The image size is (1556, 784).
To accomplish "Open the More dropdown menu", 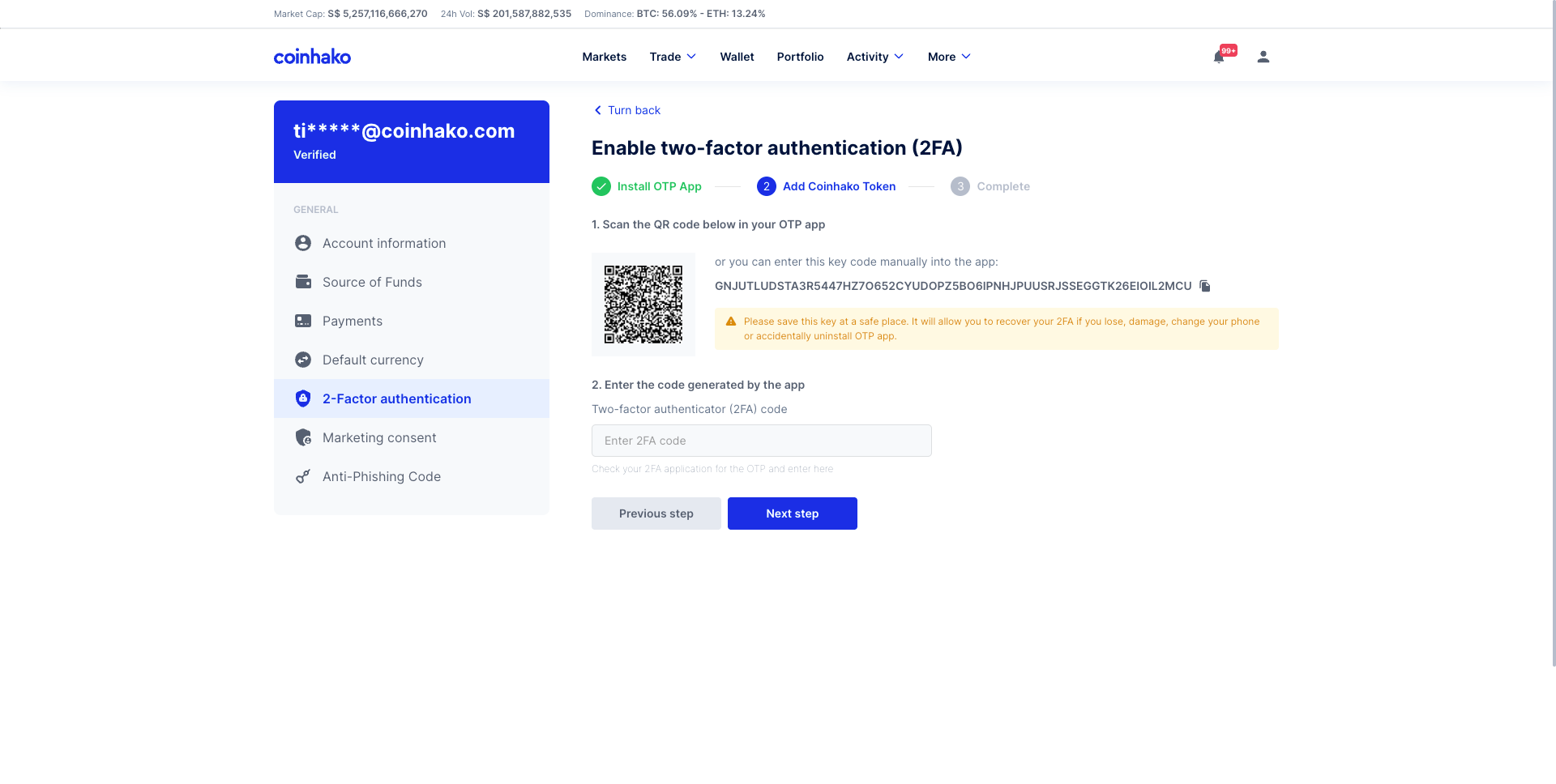I will pos(949,57).
